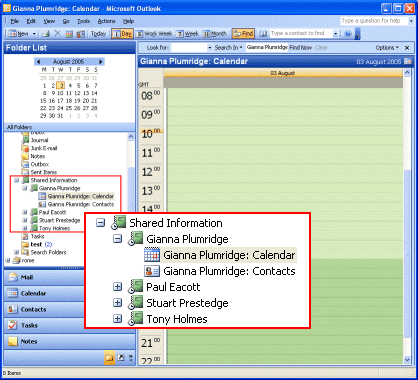Open the Mail navigation pane button
Screen dimensions: 418x380
[x=44, y=277]
